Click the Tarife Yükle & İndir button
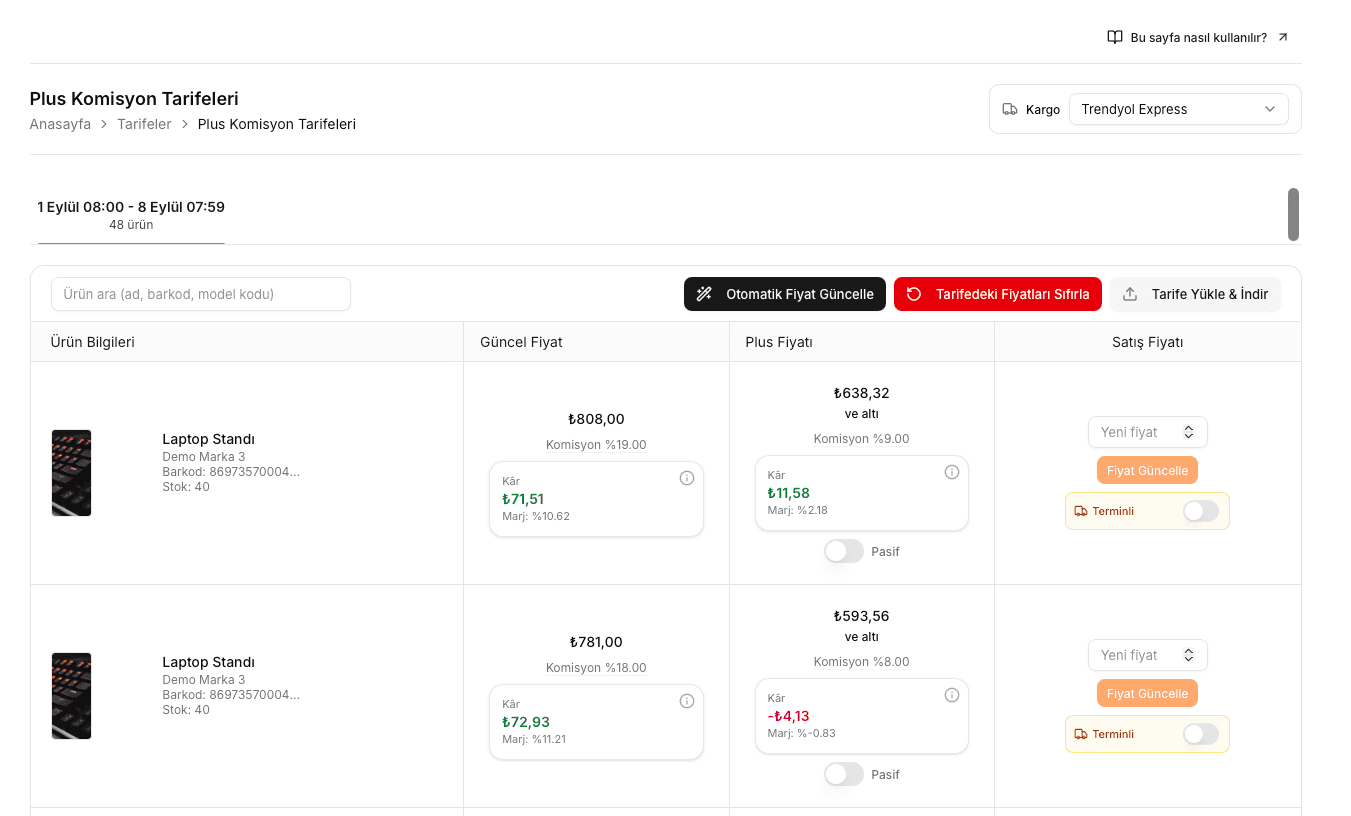 [x=1195, y=294]
